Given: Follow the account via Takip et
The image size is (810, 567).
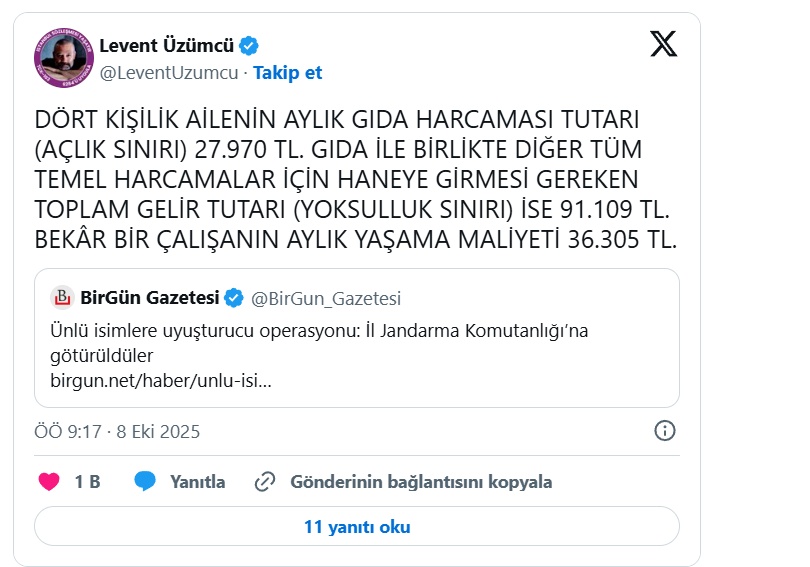Looking at the screenshot, I should point(288,73).
